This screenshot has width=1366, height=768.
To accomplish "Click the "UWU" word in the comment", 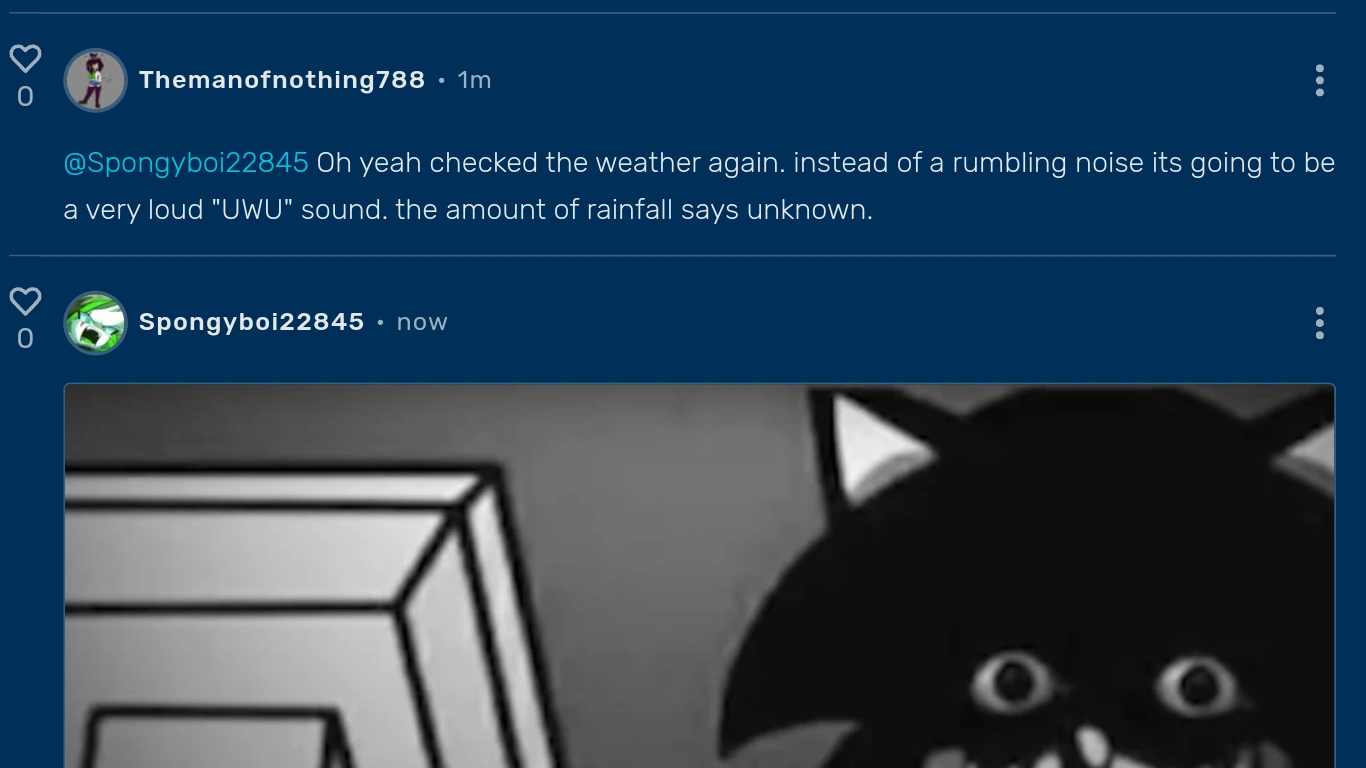I will (x=252, y=210).
